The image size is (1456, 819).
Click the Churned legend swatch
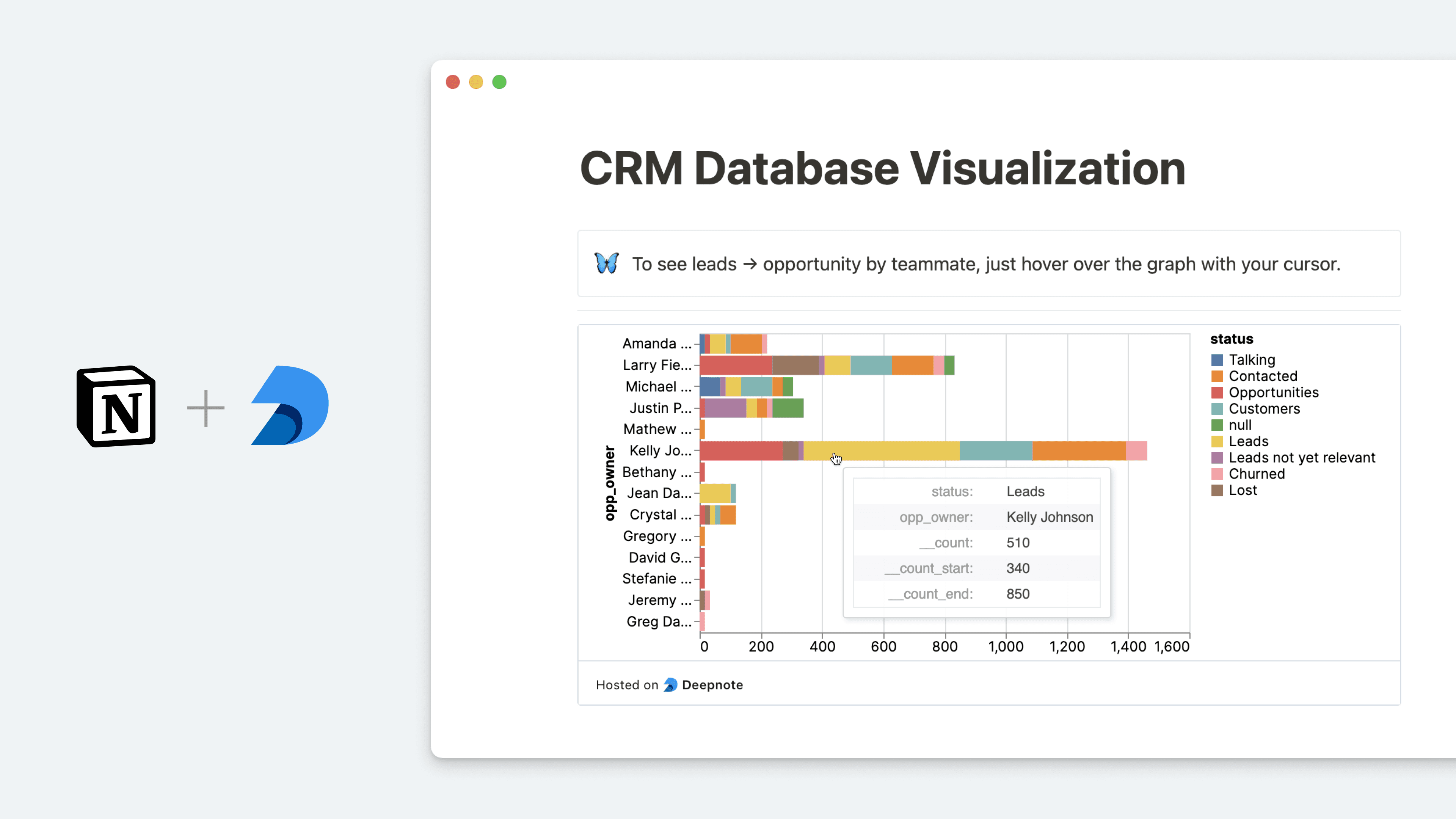(x=1217, y=474)
